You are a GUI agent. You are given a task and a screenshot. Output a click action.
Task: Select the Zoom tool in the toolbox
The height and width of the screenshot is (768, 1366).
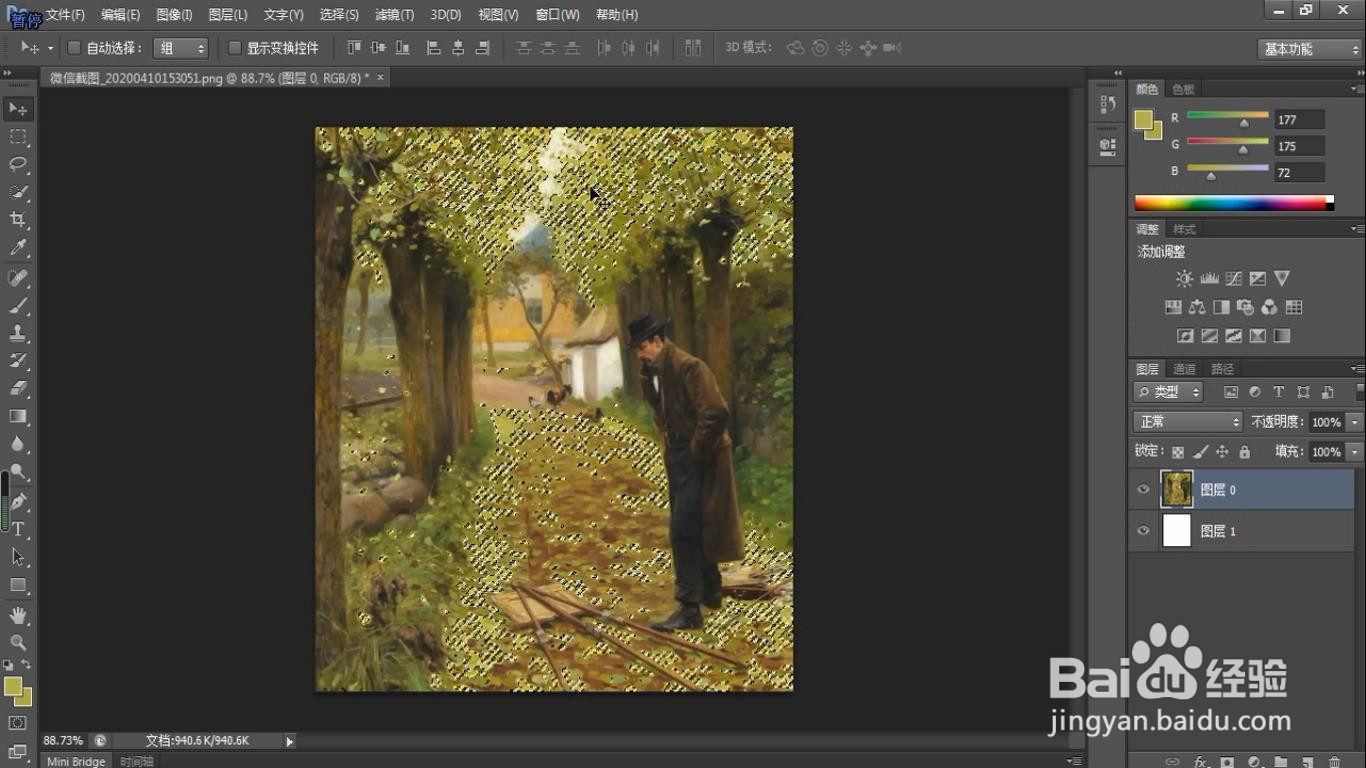tap(18, 643)
